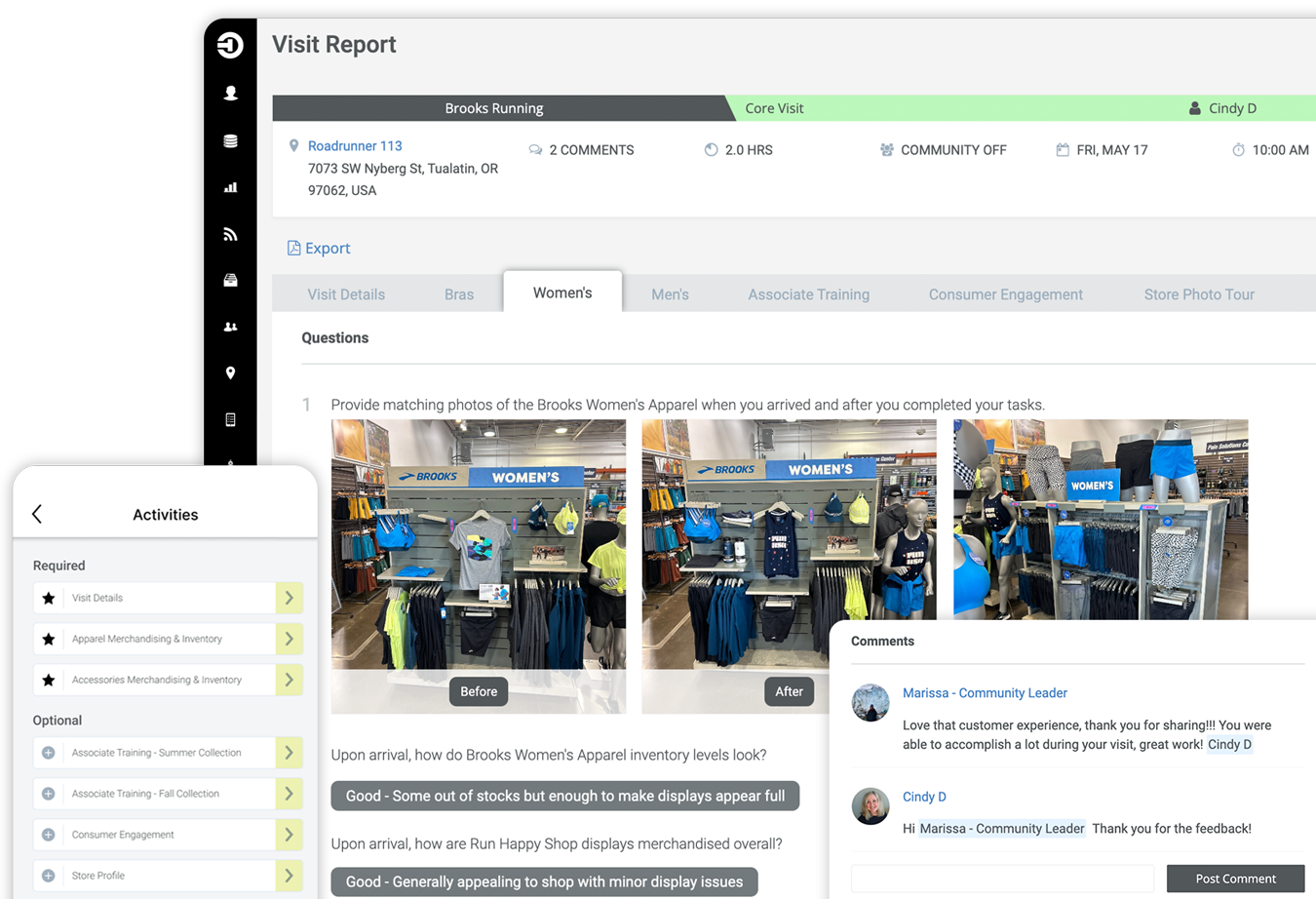
Task: Click the RSS feed icon in the sidebar
Action: pyautogui.click(x=230, y=234)
